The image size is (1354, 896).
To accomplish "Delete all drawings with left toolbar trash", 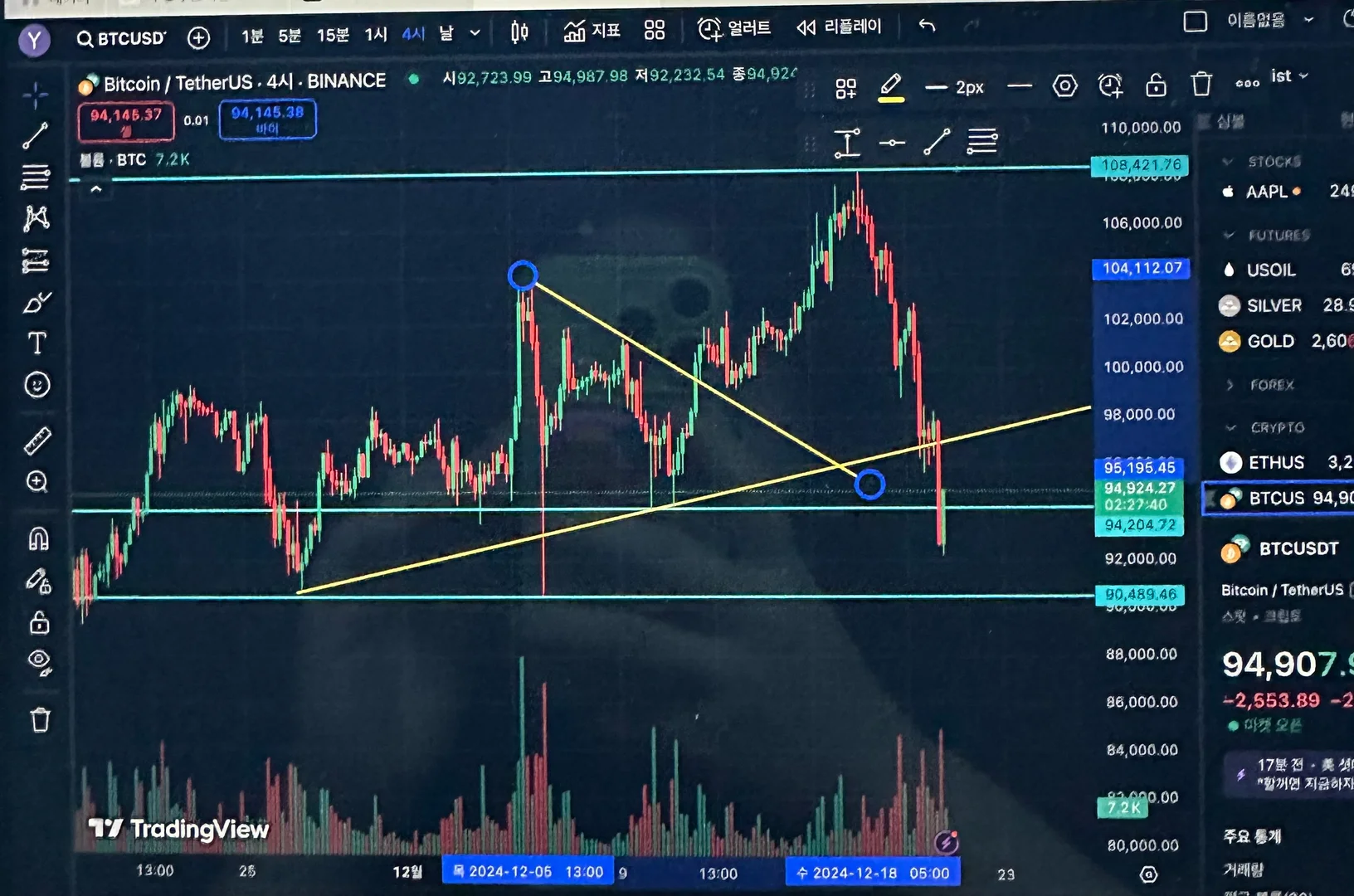I will (40, 719).
